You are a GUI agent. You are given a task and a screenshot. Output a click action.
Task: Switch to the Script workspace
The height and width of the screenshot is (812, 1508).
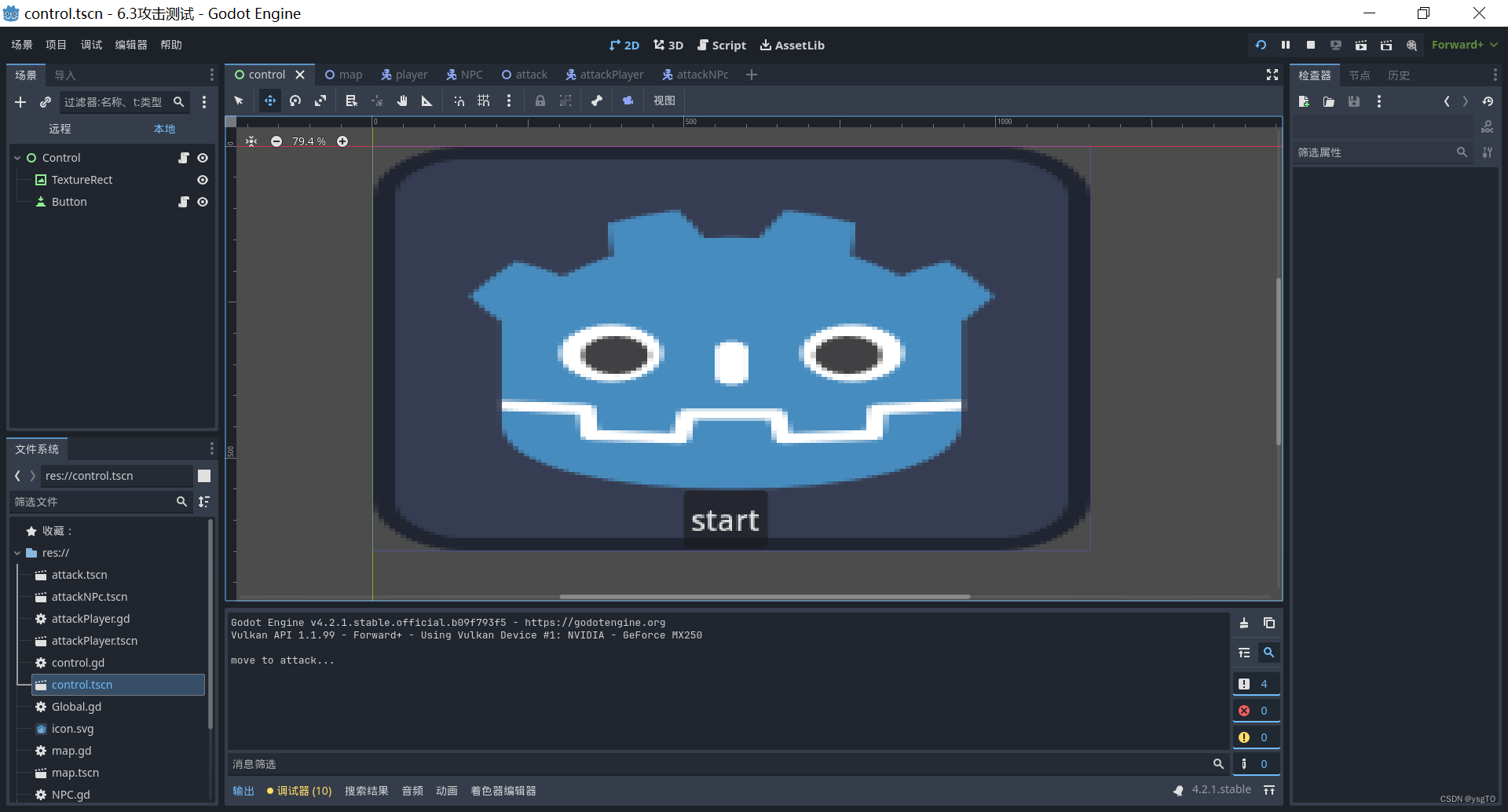(x=722, y=46)
